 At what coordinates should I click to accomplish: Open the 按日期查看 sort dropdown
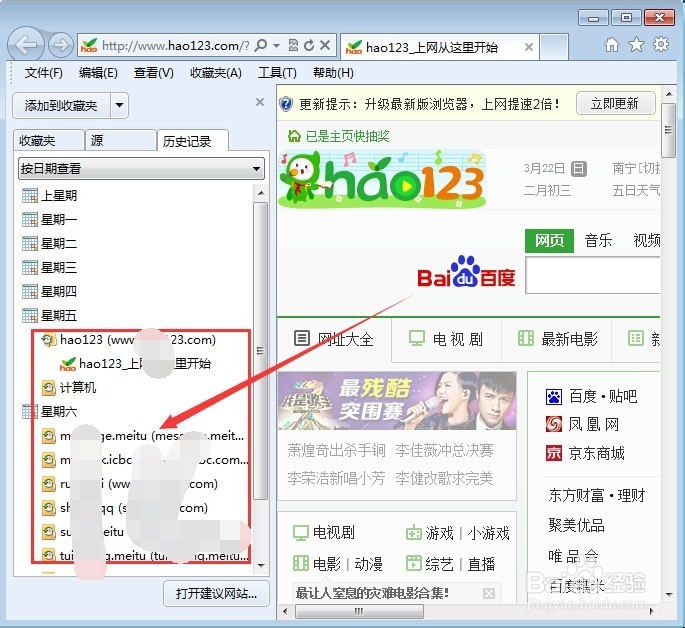coord(142,168)
